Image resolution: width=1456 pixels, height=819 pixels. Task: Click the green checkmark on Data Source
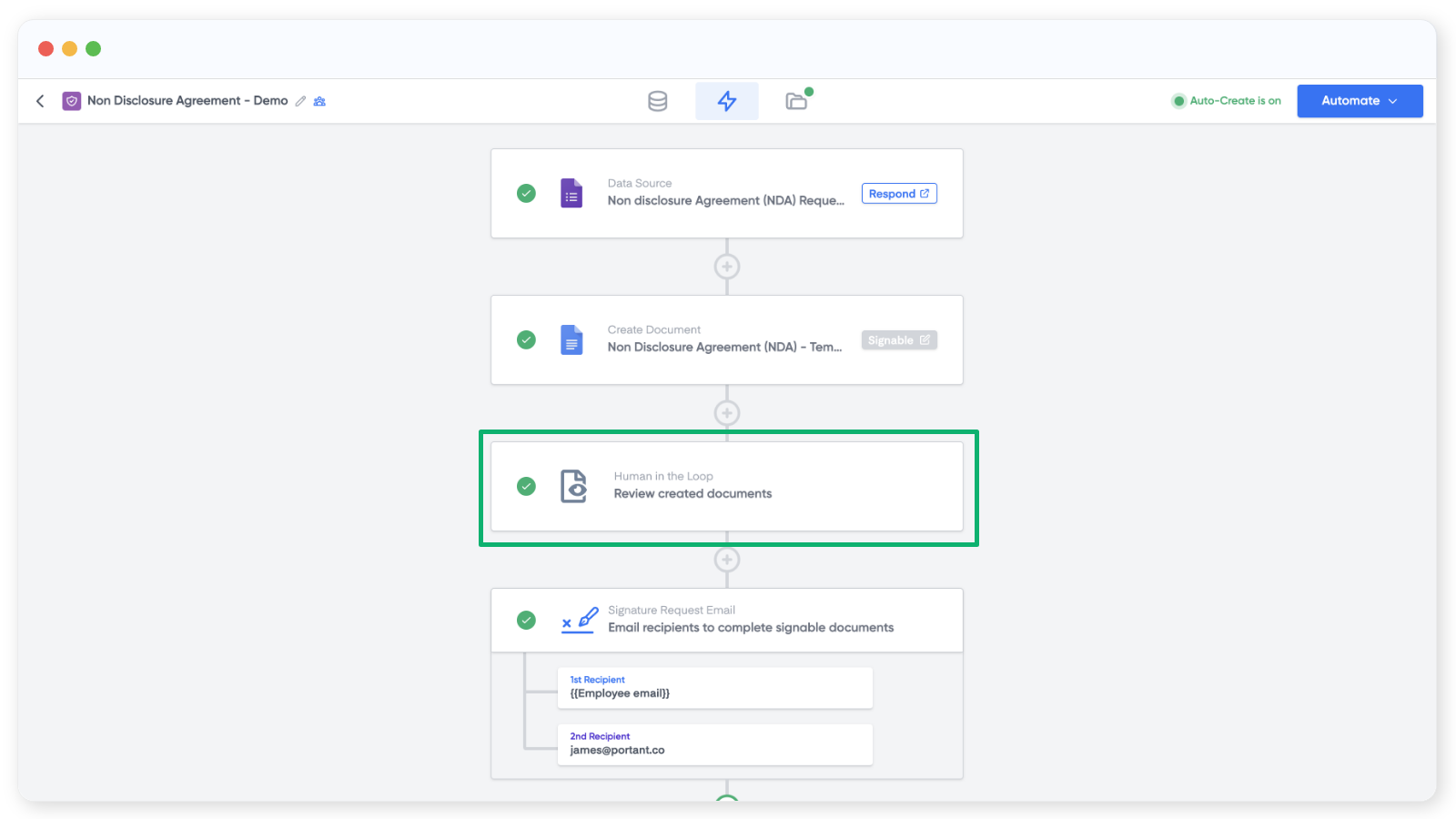526,193
